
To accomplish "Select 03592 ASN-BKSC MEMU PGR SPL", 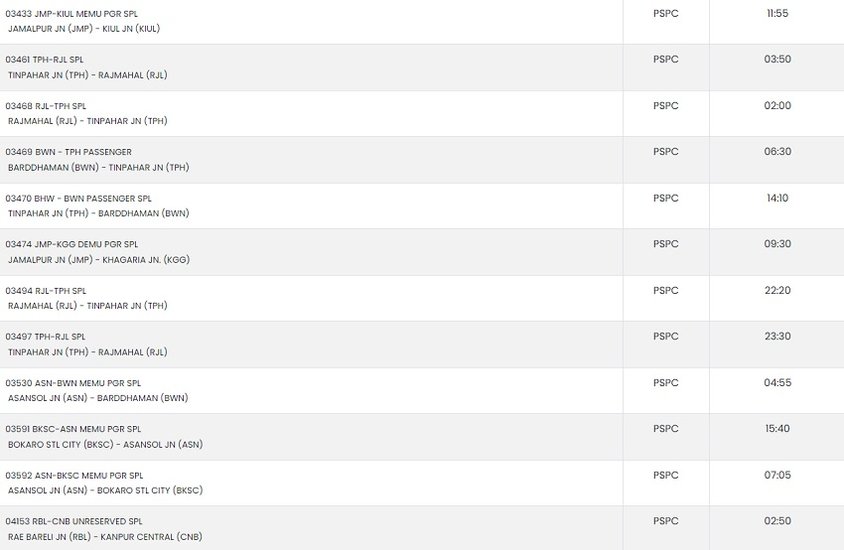I will [74, 476].
